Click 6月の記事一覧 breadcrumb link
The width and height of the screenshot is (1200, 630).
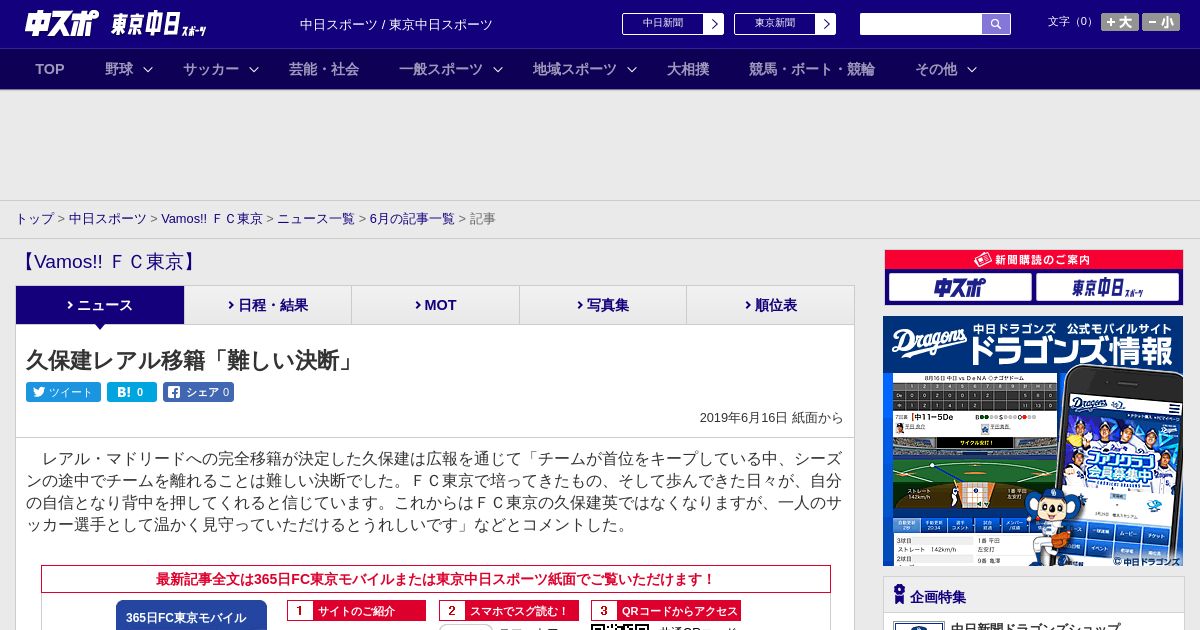click(x=412, y=219)
